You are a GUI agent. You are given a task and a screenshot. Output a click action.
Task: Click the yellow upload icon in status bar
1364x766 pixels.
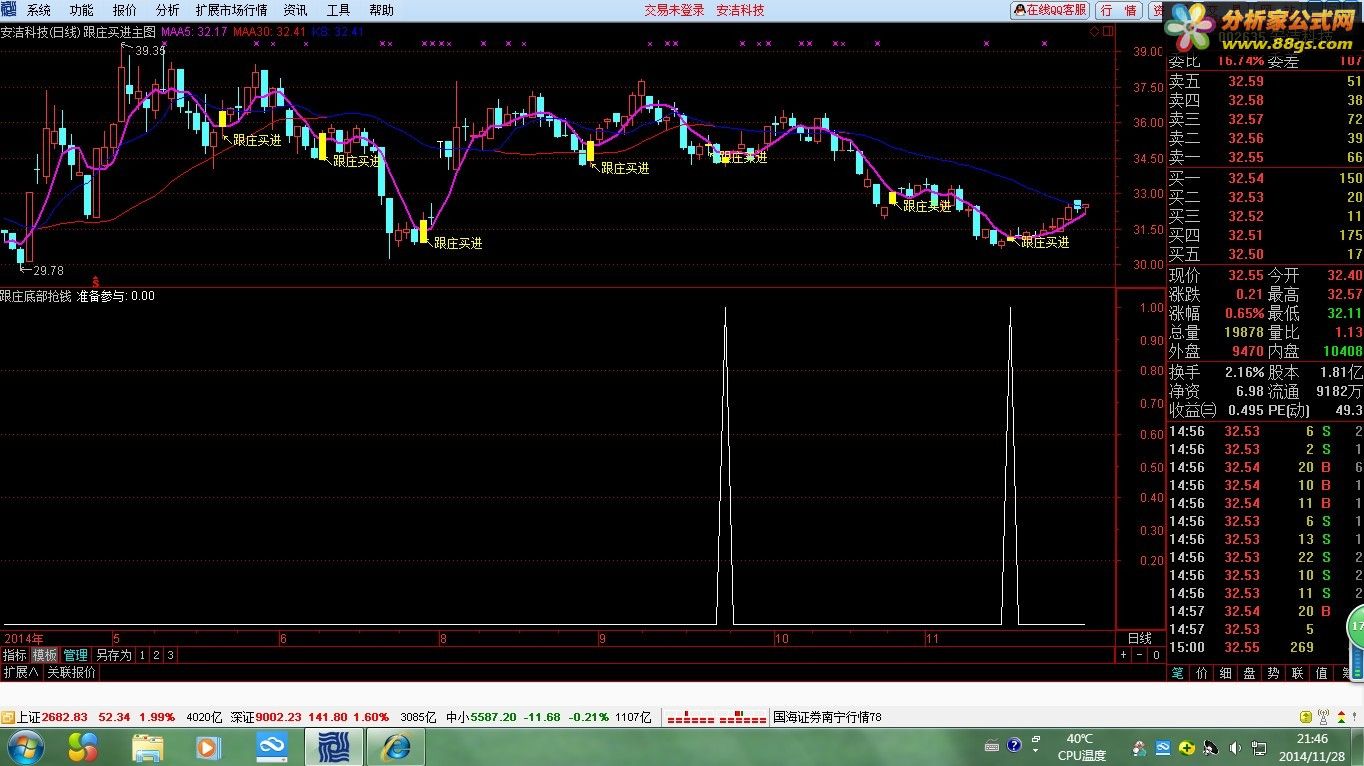(x=1306, y=717)
